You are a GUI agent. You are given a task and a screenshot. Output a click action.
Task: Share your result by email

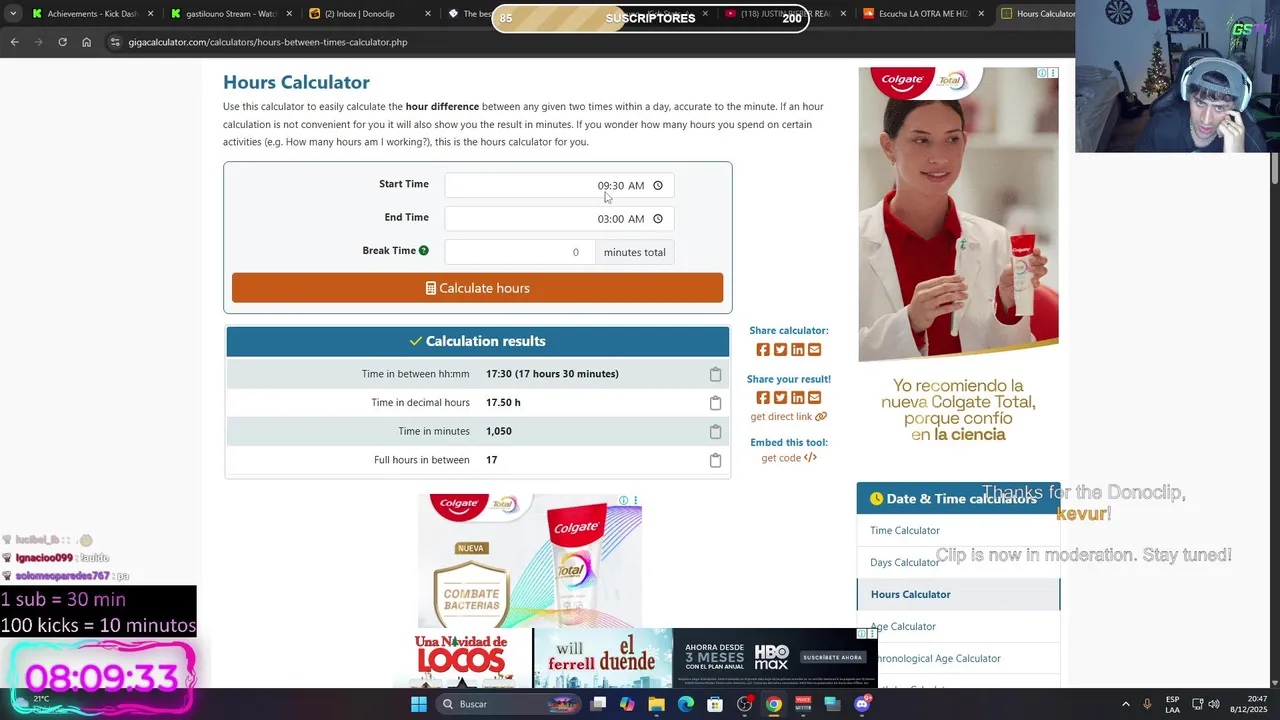[x=814, y=397]
